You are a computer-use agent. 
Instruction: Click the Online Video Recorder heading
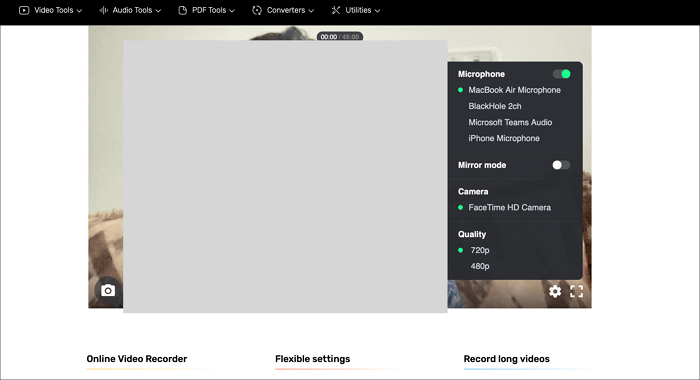(x=137, y=359)
